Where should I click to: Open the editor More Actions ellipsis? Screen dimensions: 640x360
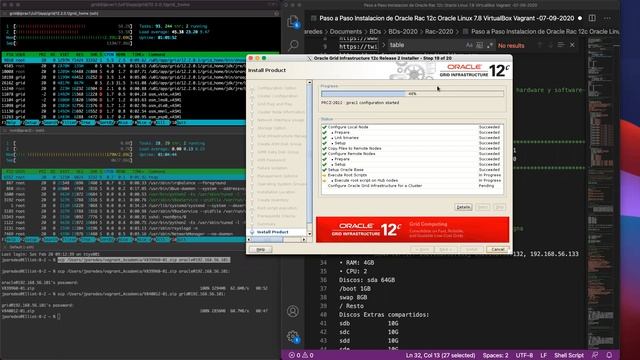click(x=607, y=18)
